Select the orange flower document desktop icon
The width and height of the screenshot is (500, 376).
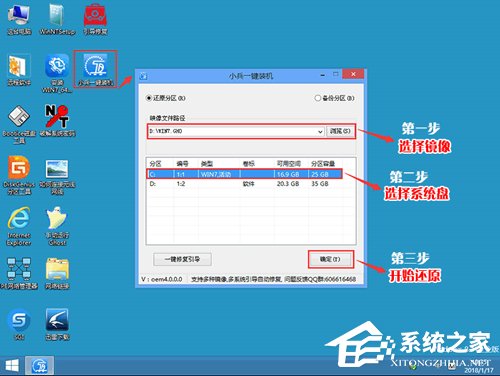pos(19,70)
